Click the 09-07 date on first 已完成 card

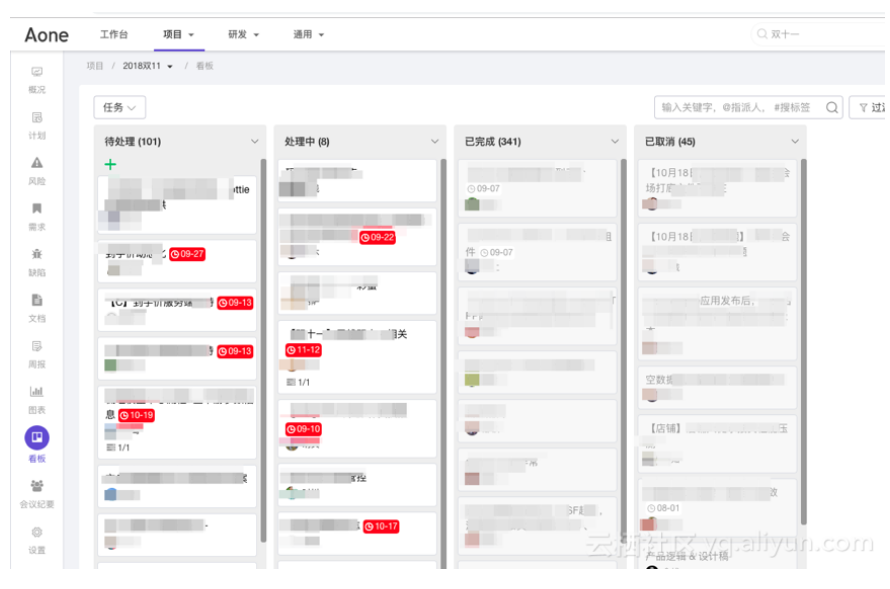(x=484, y=188)
